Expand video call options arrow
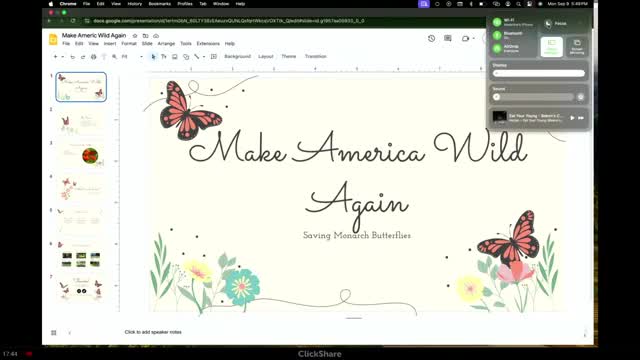The image size is (640, 360). point(473,38)
